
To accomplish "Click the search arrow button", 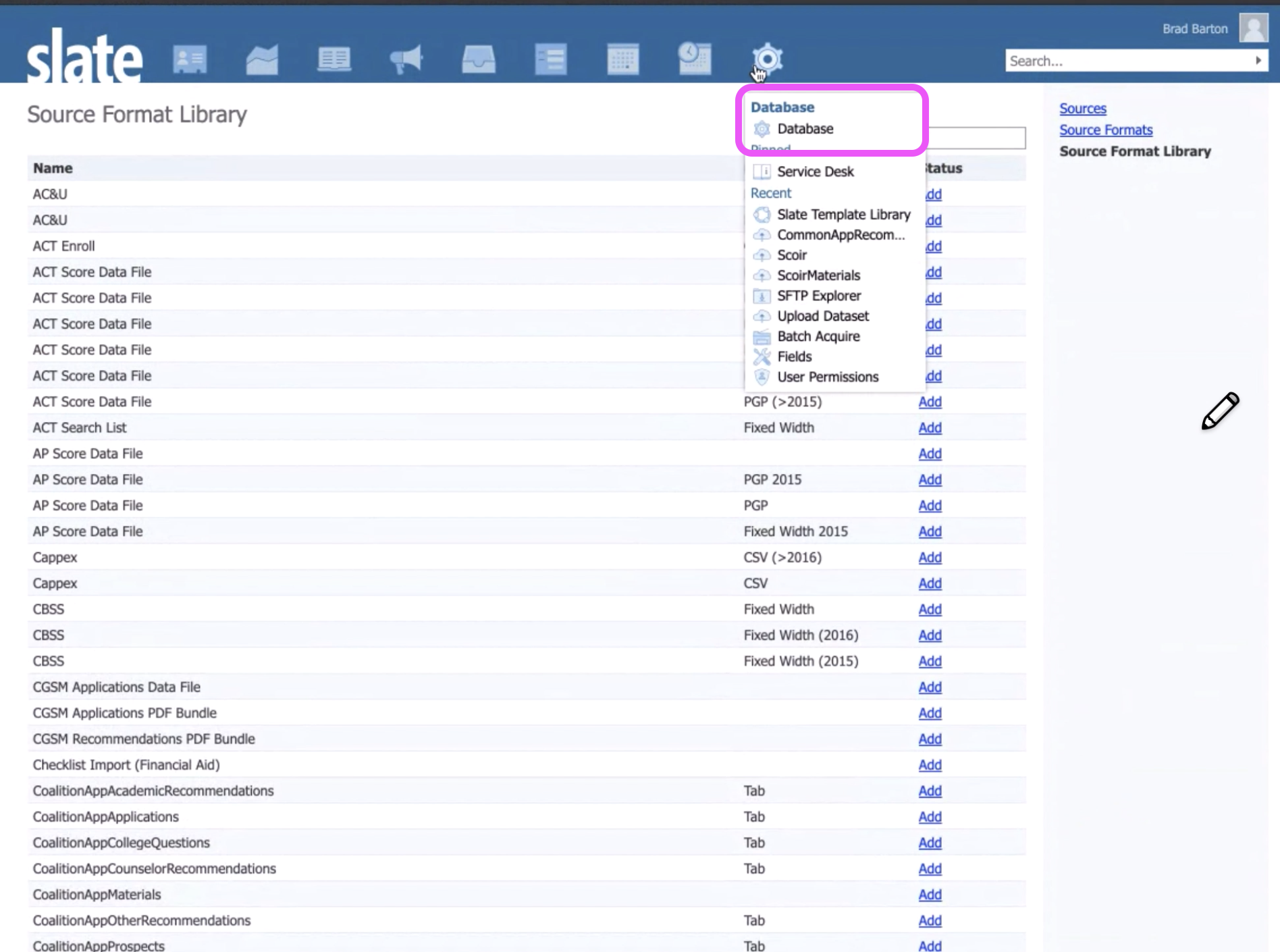I will click(x=1258, y=61).
